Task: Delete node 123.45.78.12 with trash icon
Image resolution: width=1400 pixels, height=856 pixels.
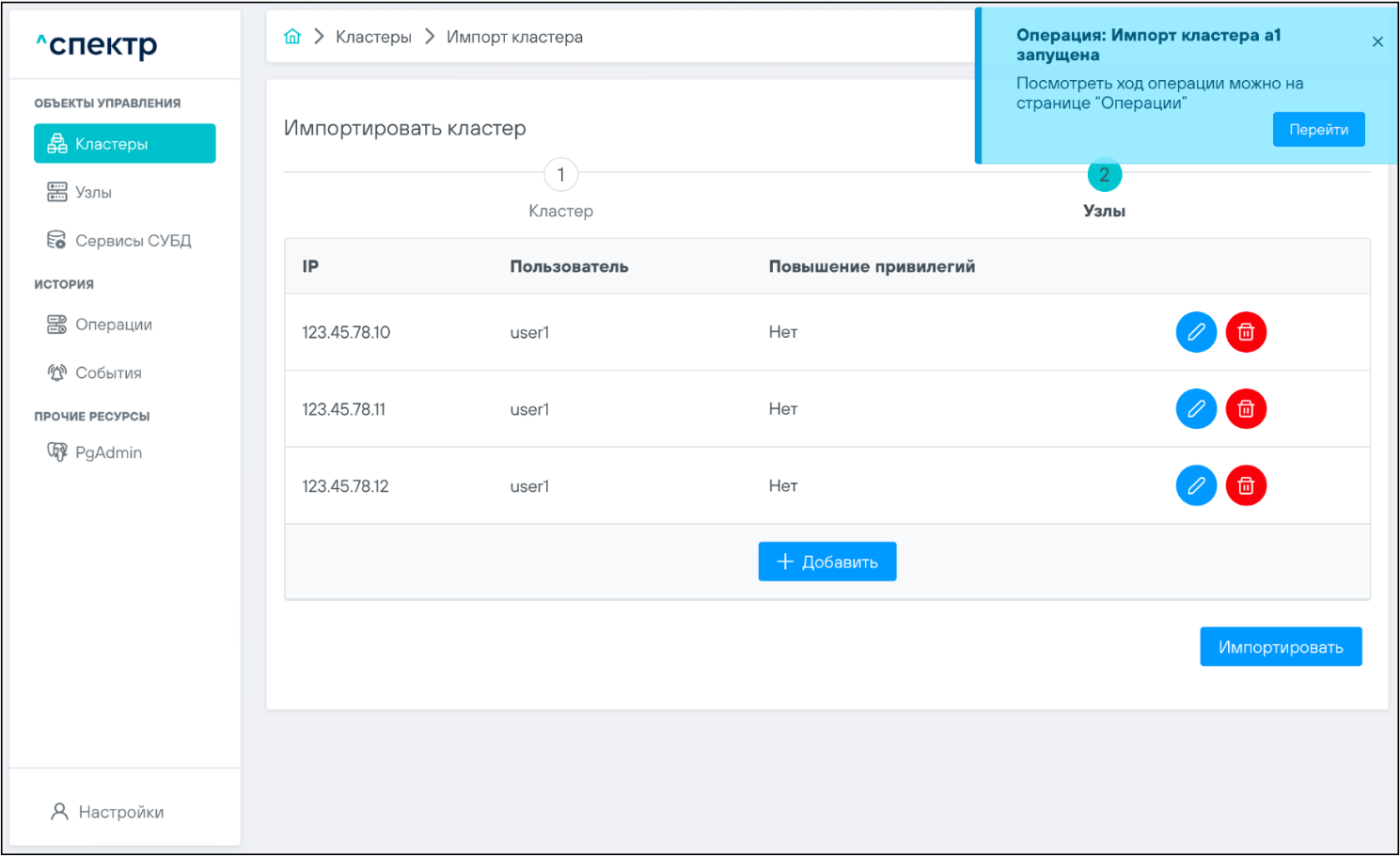Action: pyautogui.click(x=1246, y=486)
